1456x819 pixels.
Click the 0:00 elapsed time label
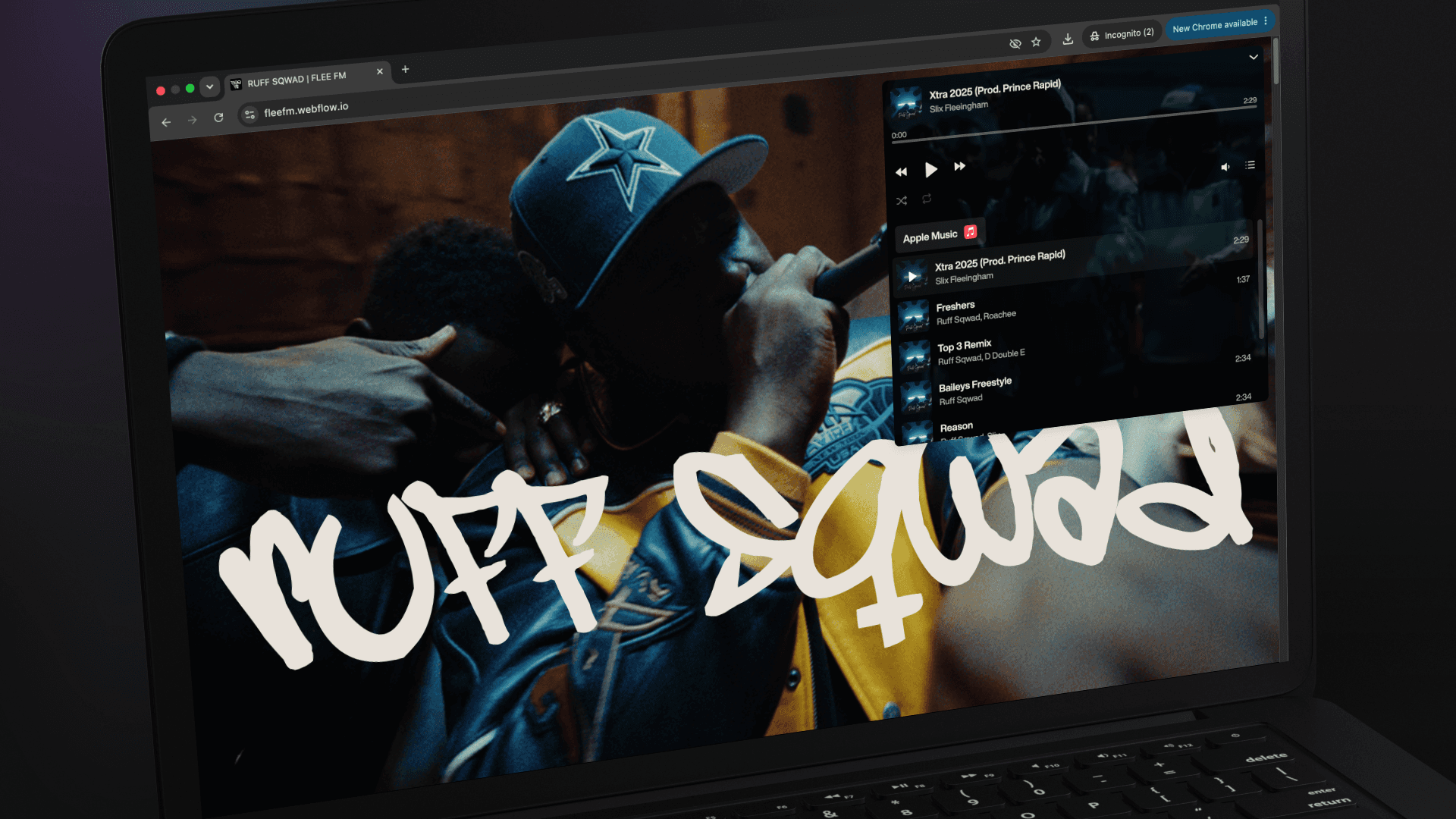pyautogui.click(x=899, y=135)
